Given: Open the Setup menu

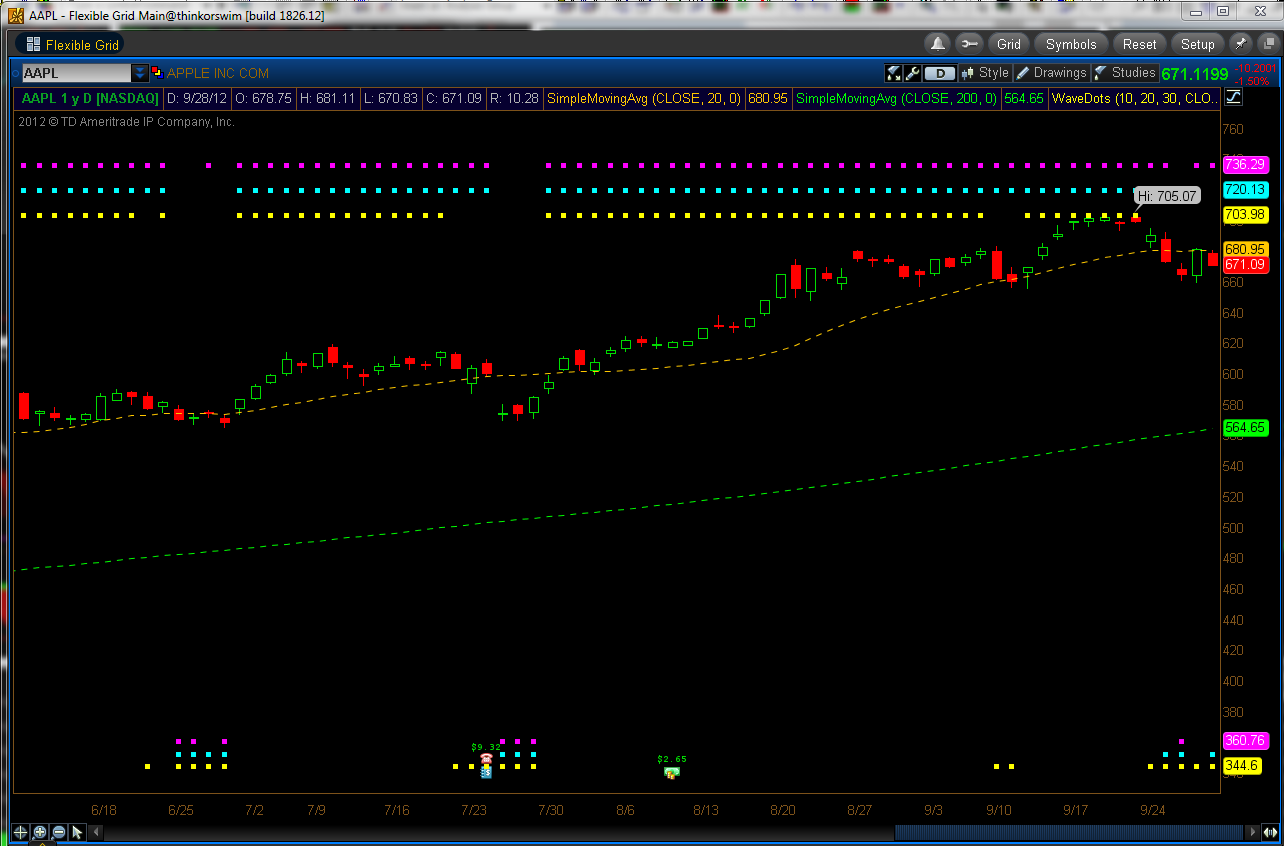Looking at the screenshot, I should (1197, 44).
